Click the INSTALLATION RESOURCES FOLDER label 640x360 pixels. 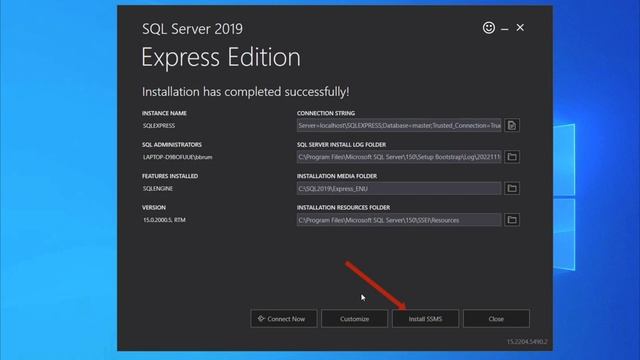343,207
